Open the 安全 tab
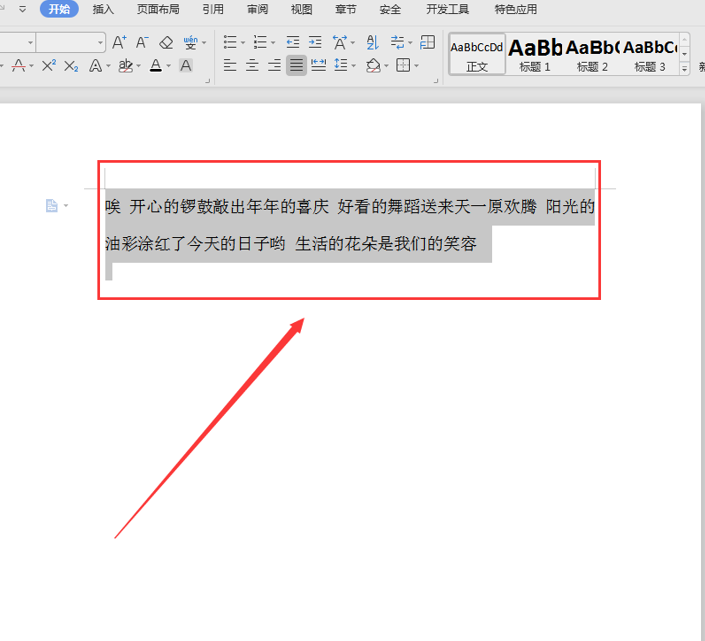 click(x=390, y=9)
